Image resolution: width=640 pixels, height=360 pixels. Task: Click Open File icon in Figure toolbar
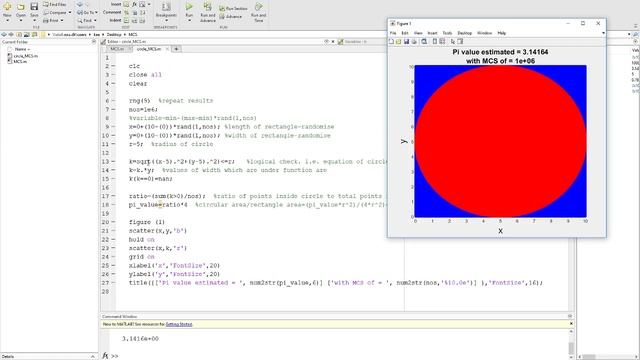pyautogui.click(x=398, y=42)
